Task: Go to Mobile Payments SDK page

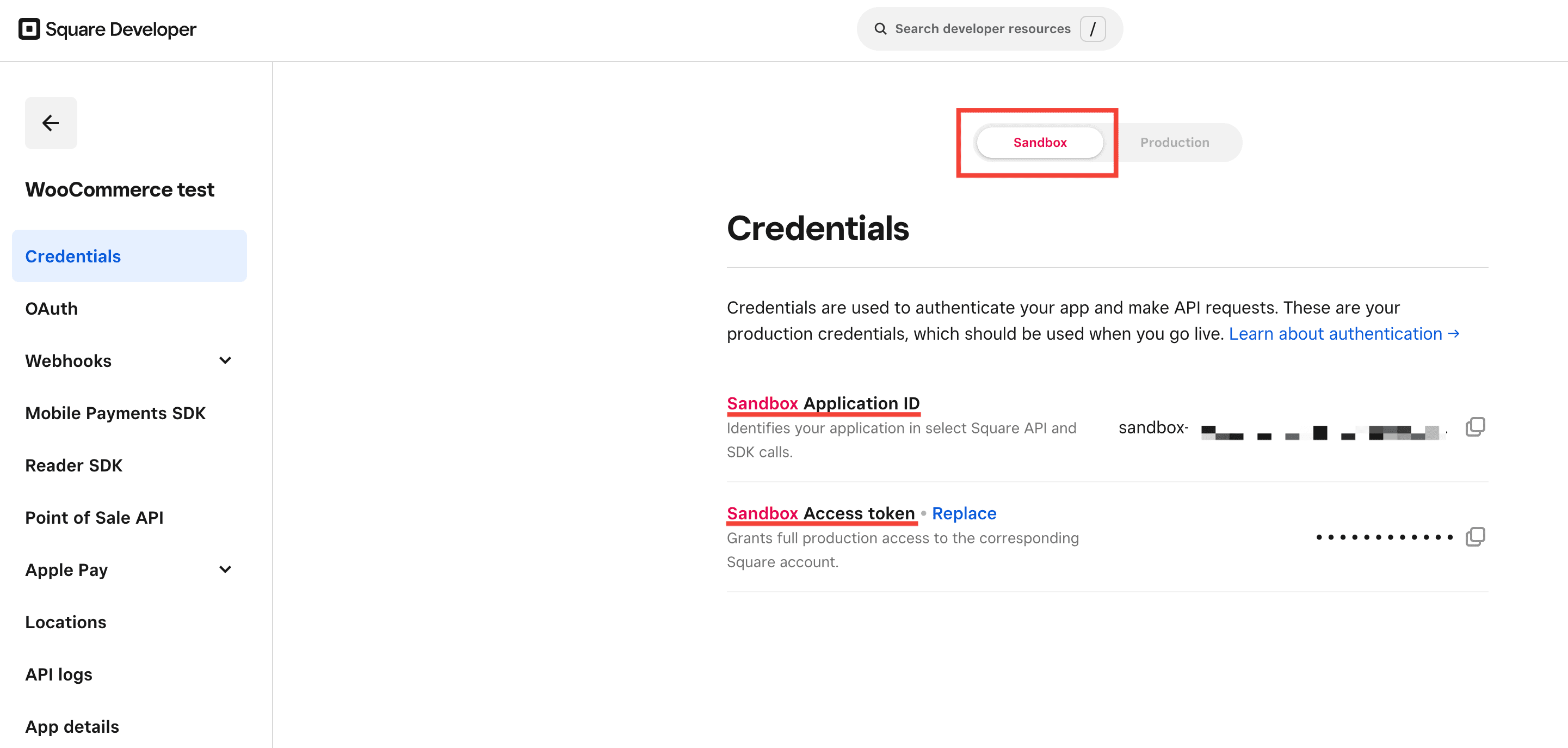Action: point(116,413)
